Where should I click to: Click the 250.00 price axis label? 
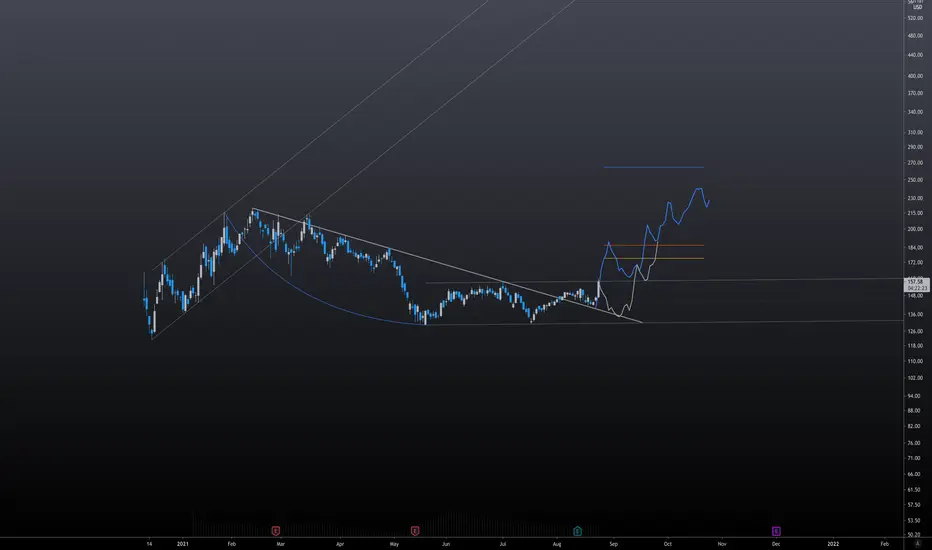[x=915, y=180]
